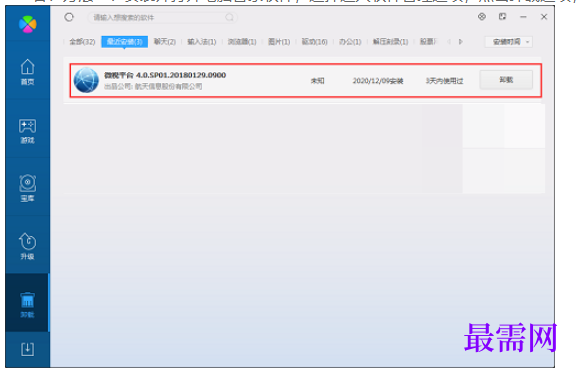Screen dimensions: 576x369
Task: Focus the software search input field
Action: coord(162,17)
